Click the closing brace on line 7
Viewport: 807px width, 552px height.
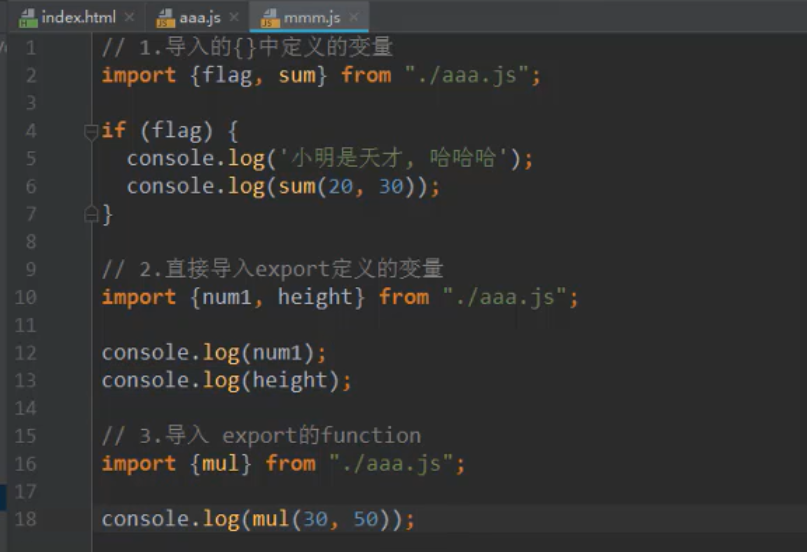(108, 214)
